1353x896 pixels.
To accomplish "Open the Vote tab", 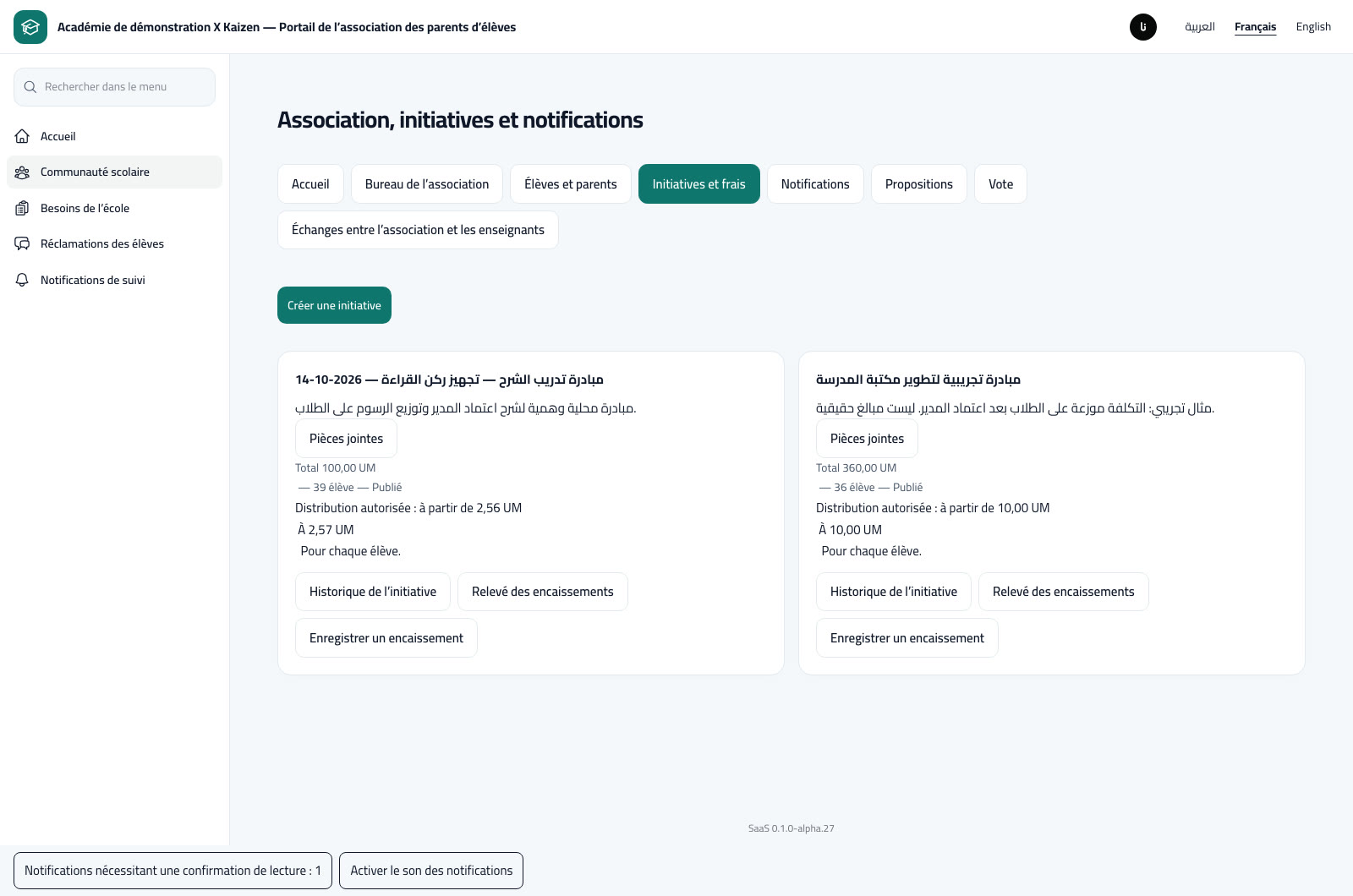I will tap(1001, 184).
